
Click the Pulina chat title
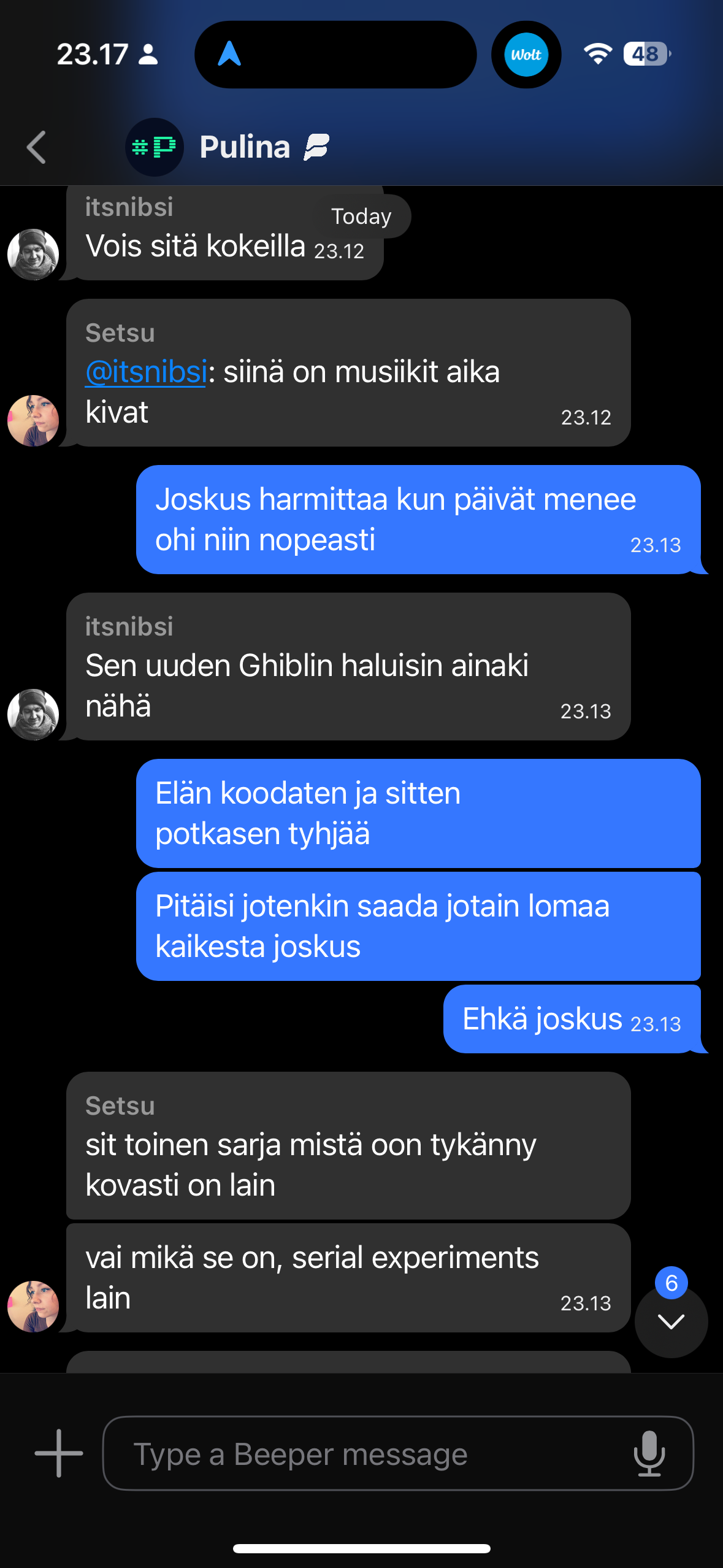(x=245, y=147)
